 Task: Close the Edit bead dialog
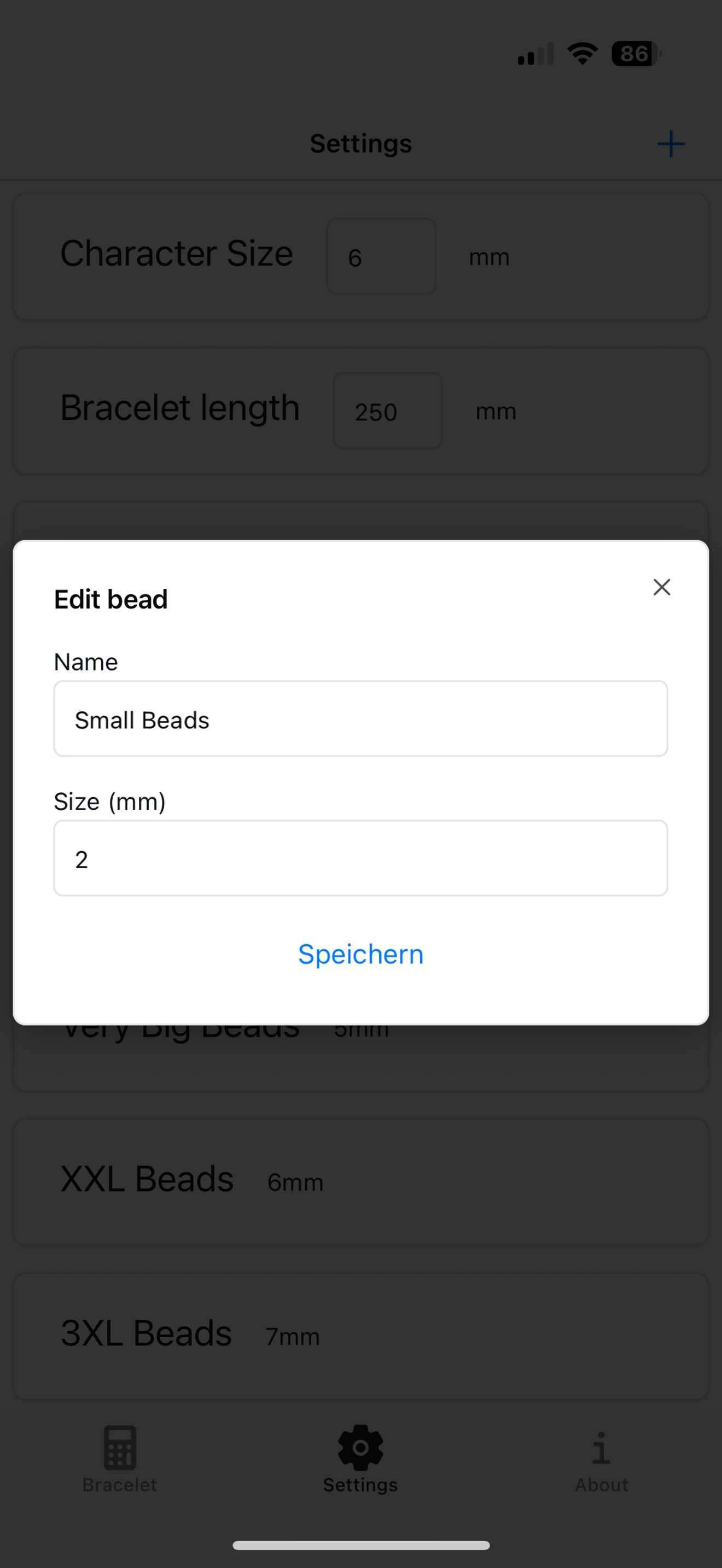[662, 587]
